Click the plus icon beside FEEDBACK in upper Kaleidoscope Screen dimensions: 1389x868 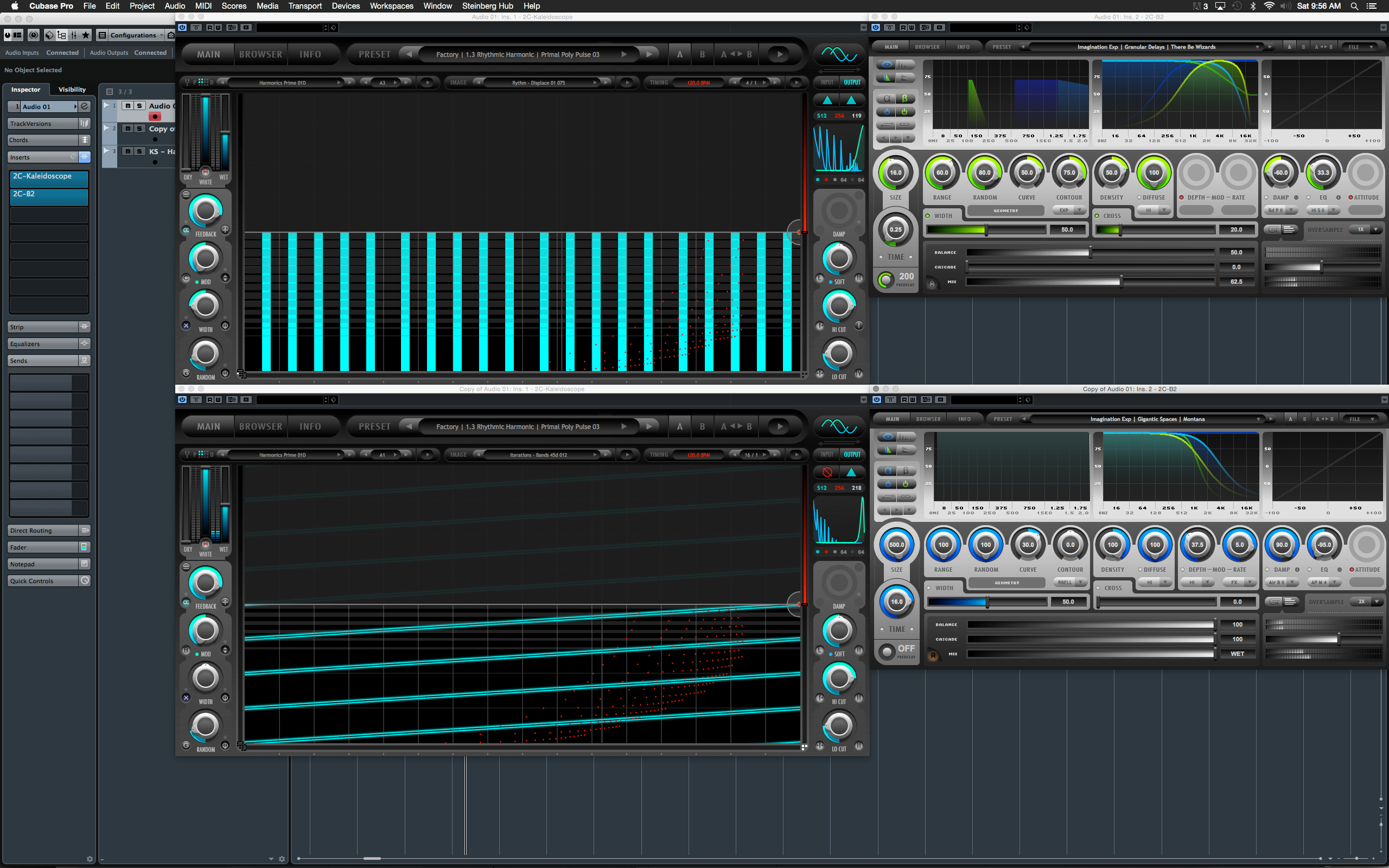click(x=225, y=229)
